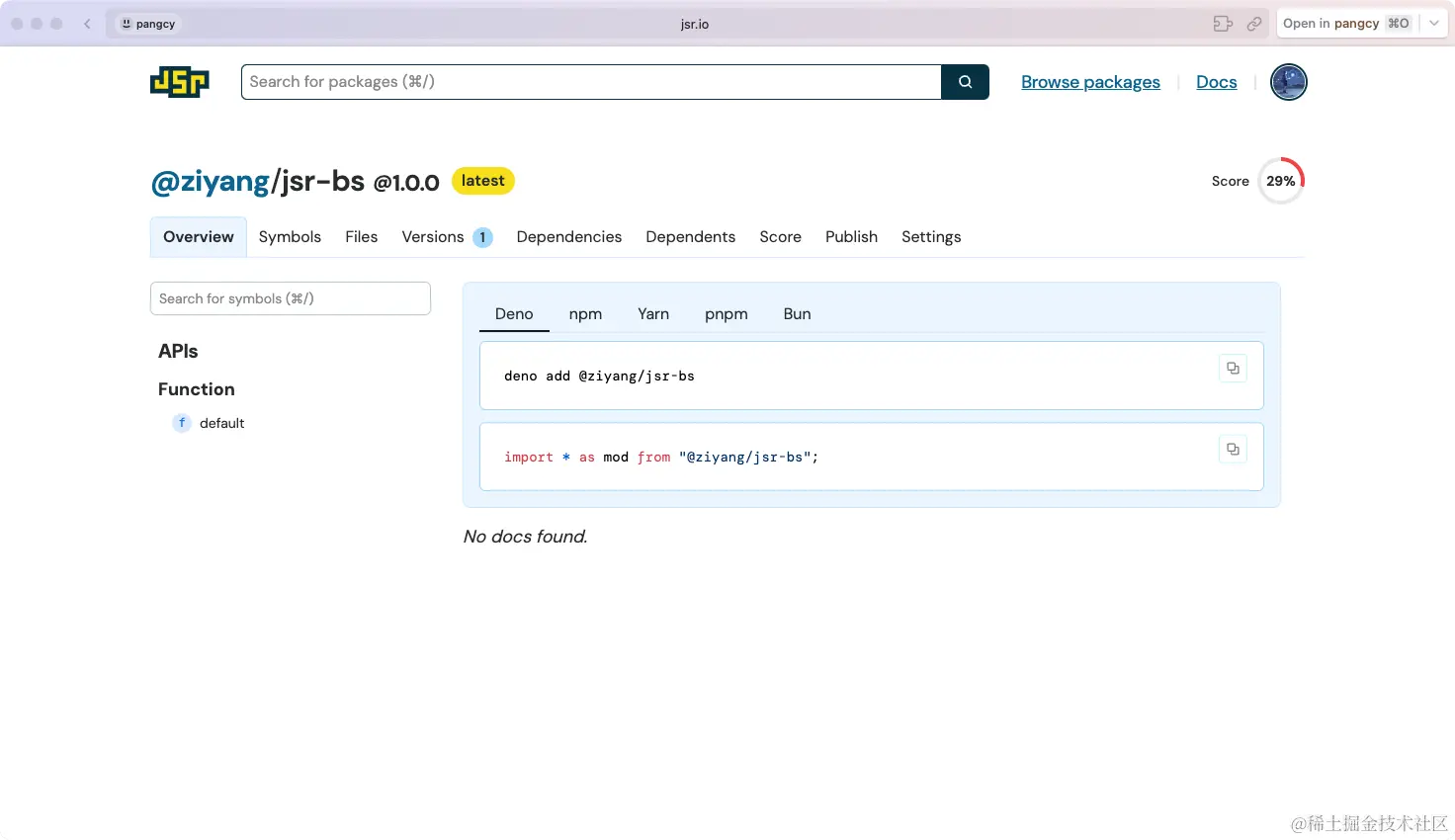
Task: Click the Versions count badge 1
Action: click(482, 237)
